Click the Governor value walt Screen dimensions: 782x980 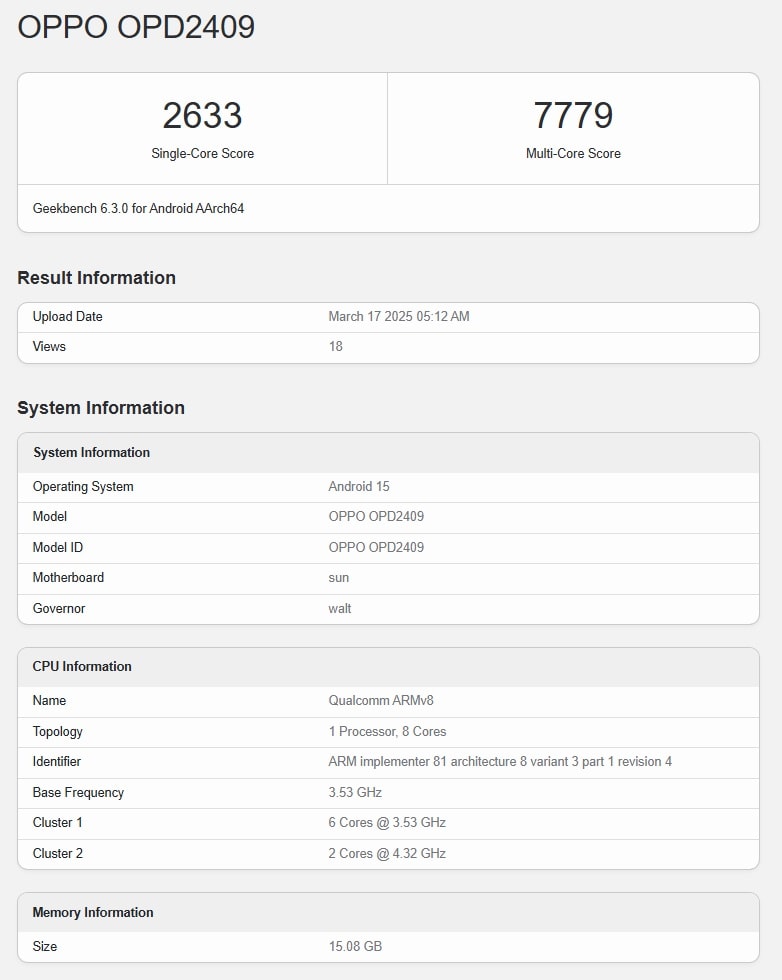click(340, 609)
